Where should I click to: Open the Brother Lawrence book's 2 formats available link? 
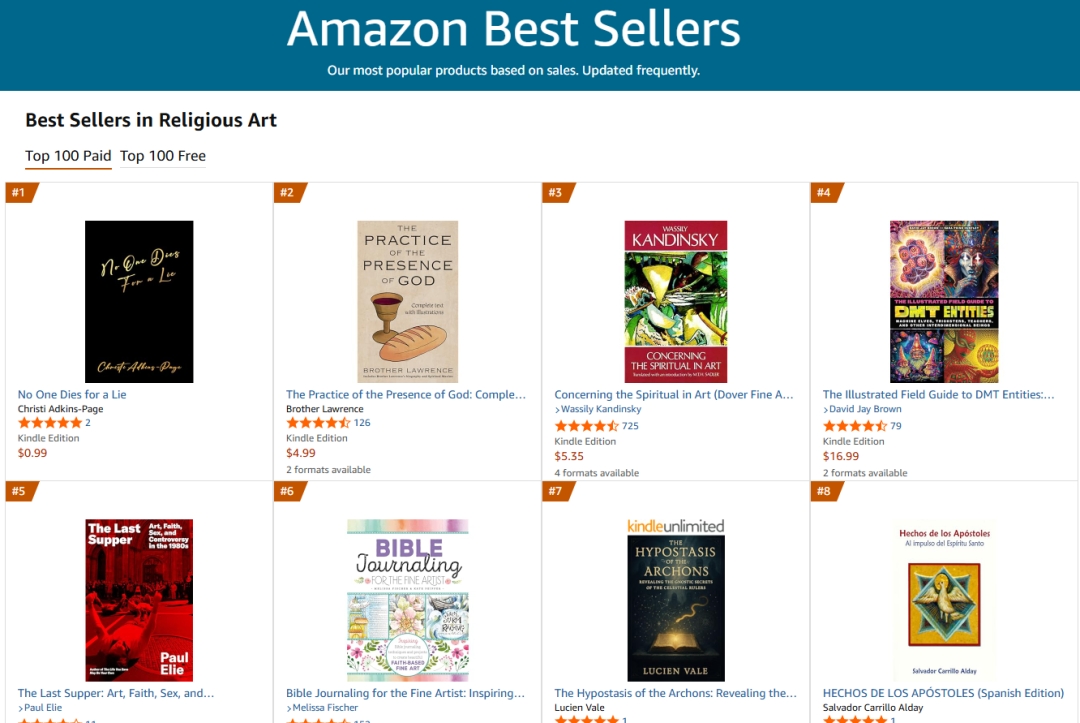pyautogui.click(x=328, y=470)
